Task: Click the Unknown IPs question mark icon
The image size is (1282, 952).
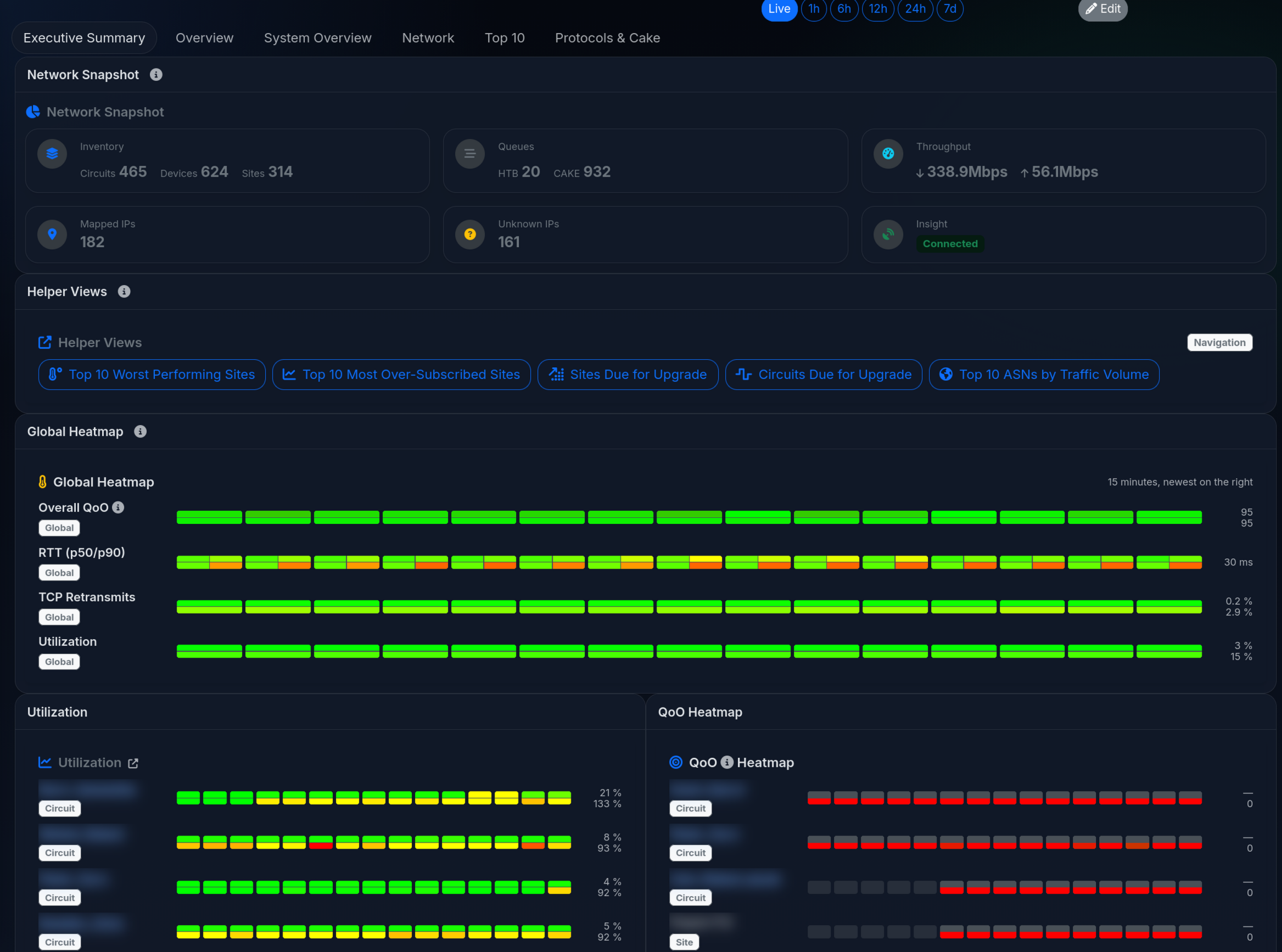Action: click(469, 234)
